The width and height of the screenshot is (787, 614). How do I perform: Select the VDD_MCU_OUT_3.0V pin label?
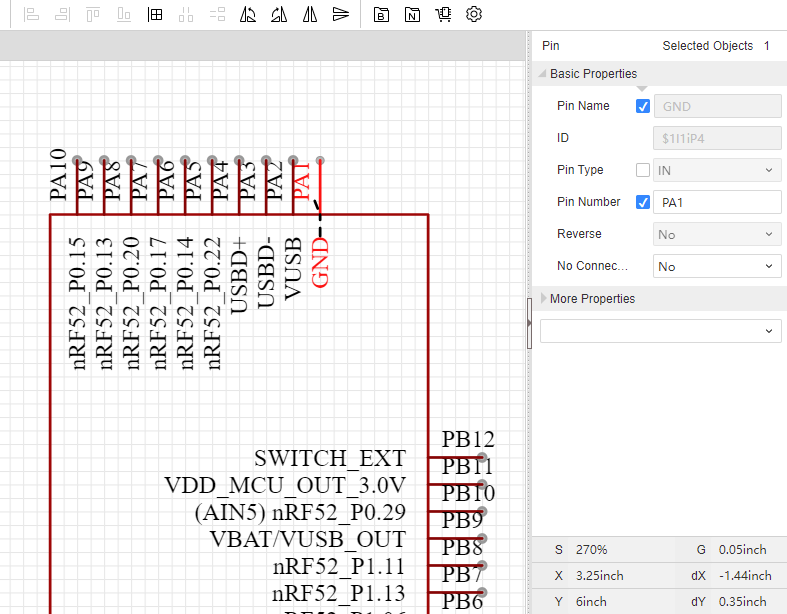coord(285,485)
